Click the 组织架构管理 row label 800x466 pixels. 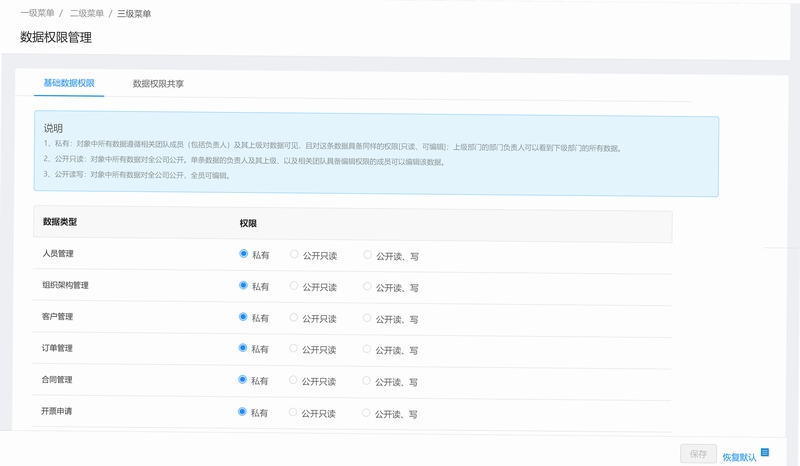click(x=65, y=285)
